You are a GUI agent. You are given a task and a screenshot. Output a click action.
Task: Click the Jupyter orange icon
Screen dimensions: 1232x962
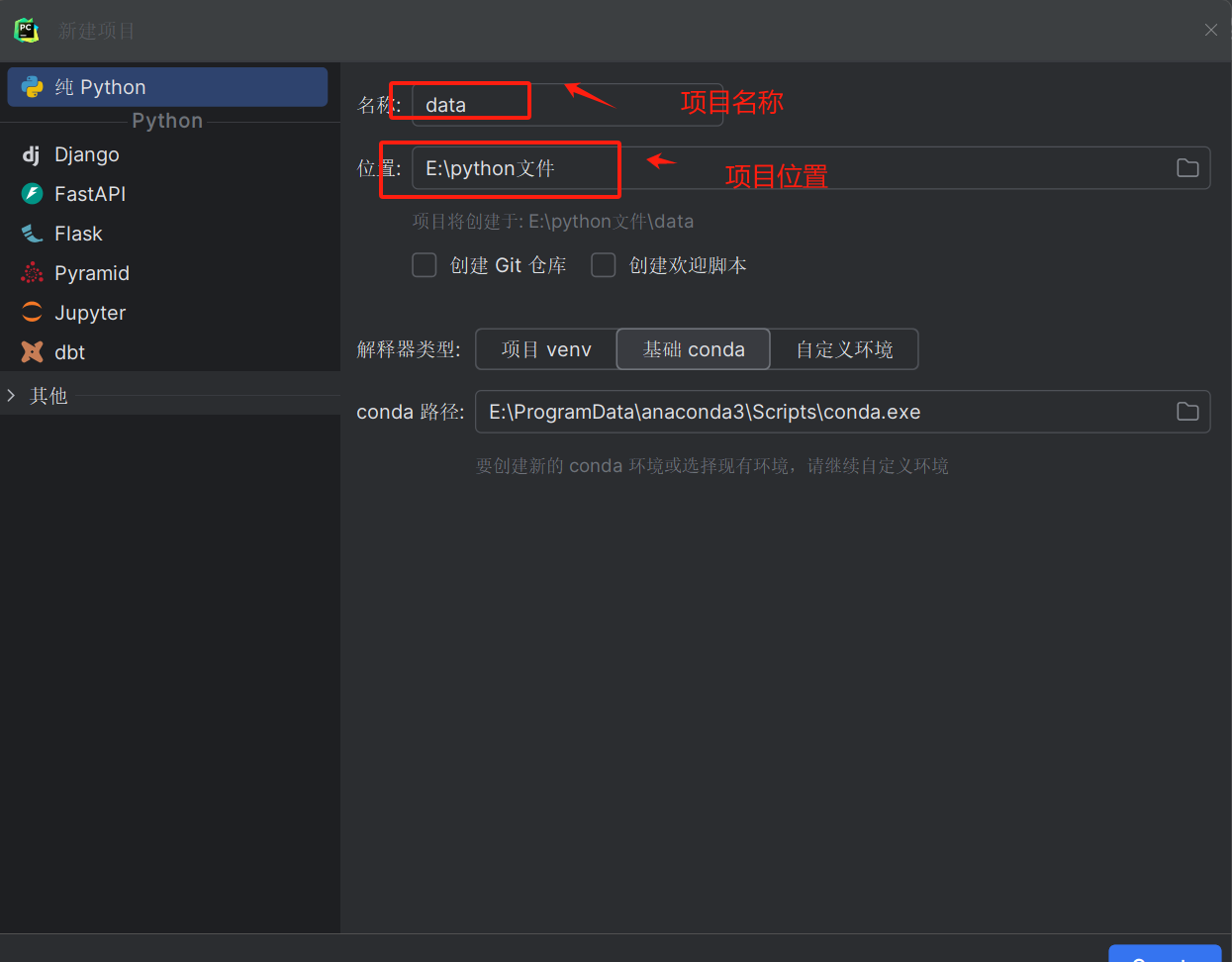click(32, 313)
